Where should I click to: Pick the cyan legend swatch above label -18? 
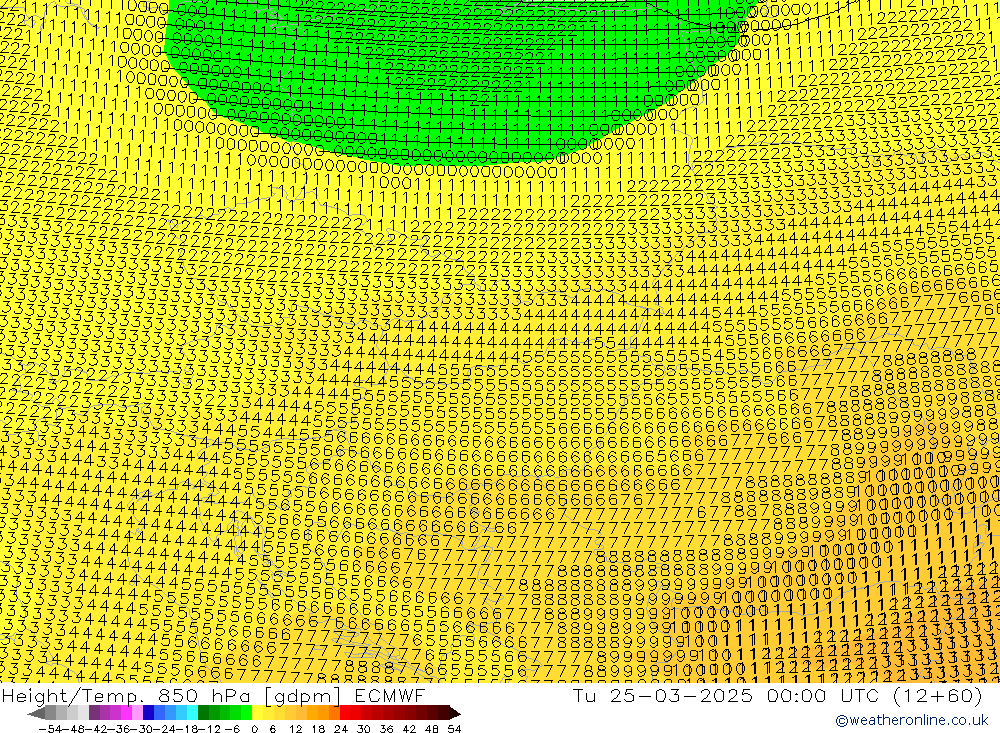(x=192, y=713)
